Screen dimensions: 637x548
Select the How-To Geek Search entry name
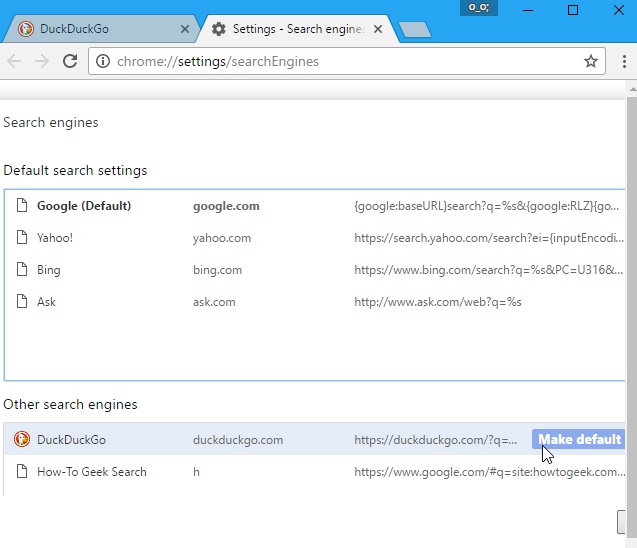[x=92, y=472]
